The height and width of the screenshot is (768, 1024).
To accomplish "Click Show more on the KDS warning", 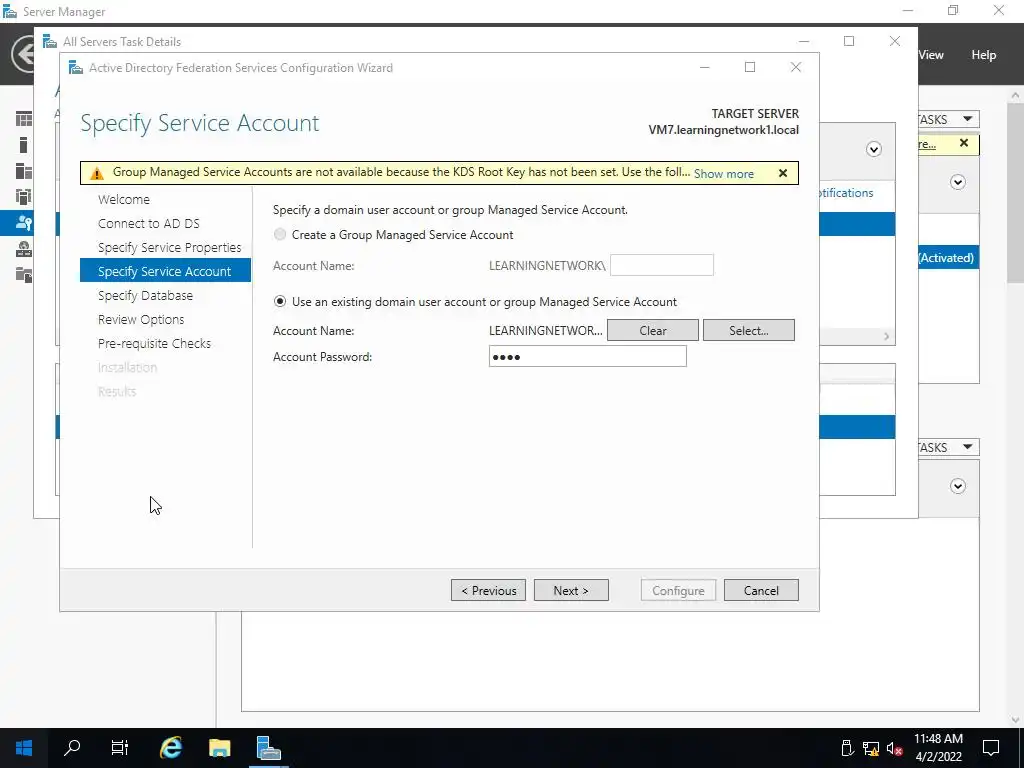I will tap(724, 174).
